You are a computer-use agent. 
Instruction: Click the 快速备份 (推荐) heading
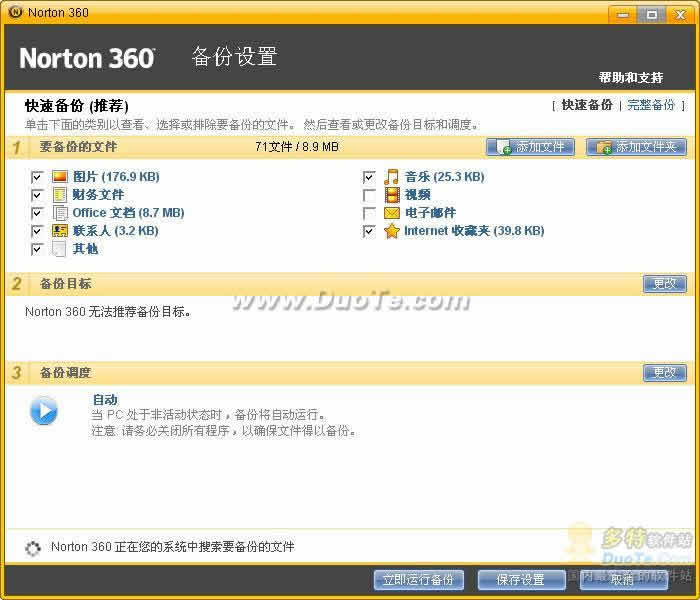point(77,106)
